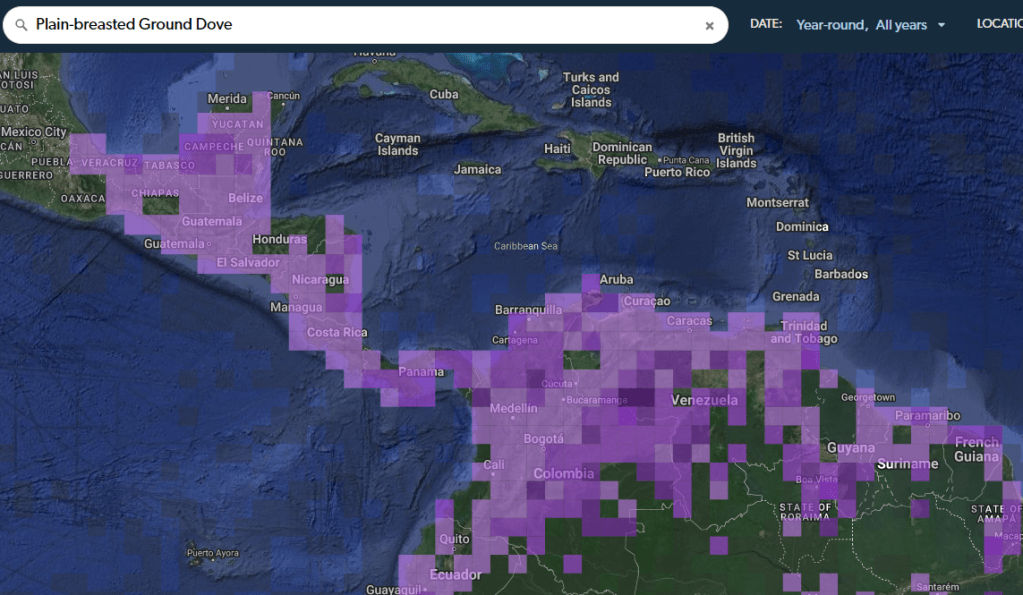
Task: Click the Costa Rica map label
Action: pyautogui.click(x=336, y=332)
